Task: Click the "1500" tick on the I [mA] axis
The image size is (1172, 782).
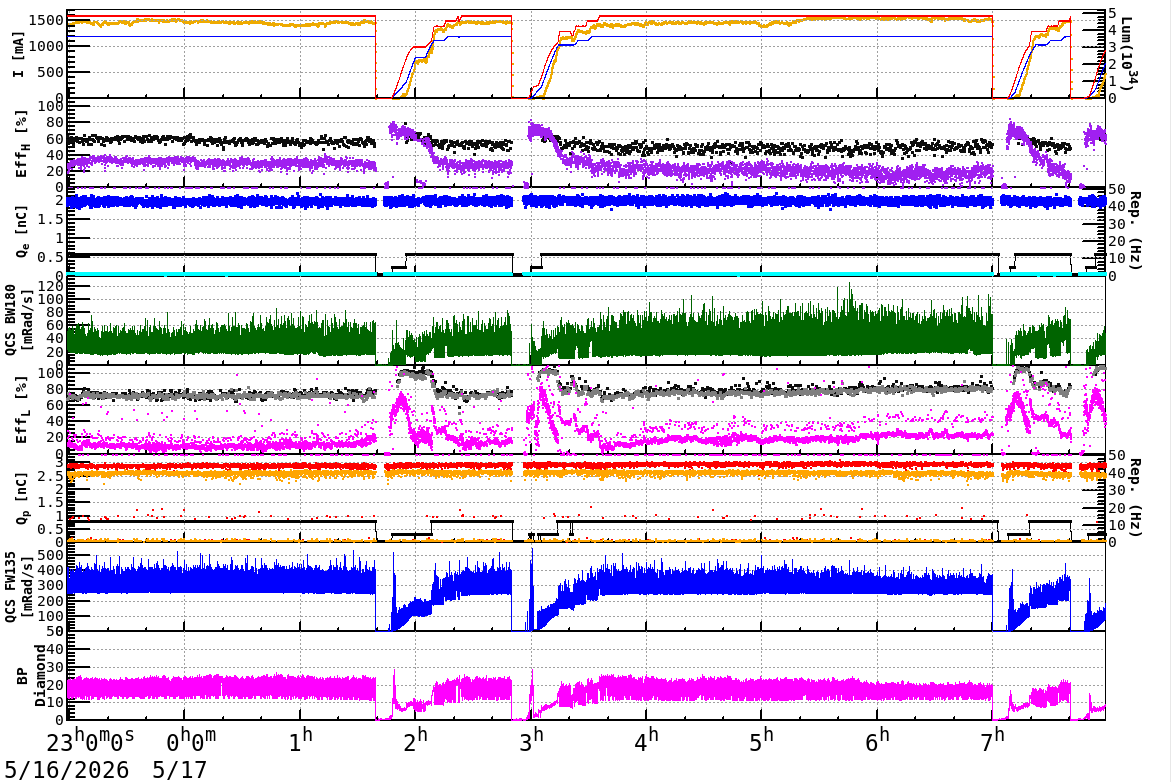Action: 46,20
